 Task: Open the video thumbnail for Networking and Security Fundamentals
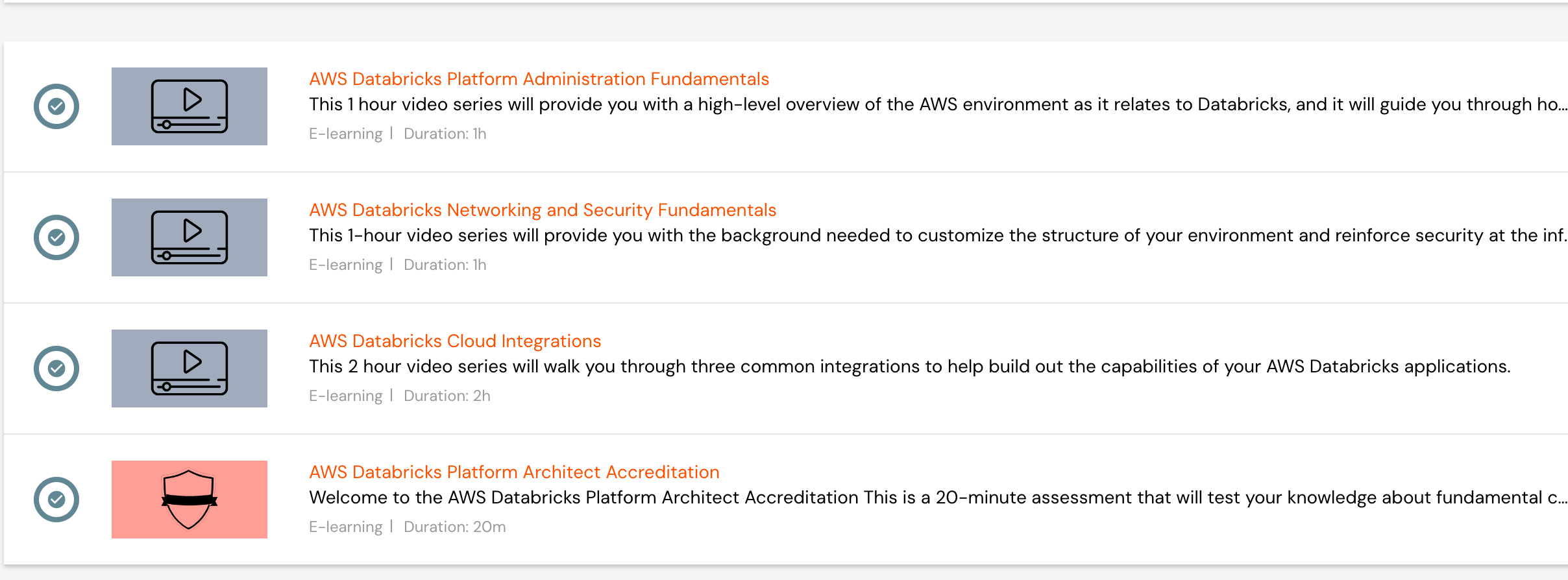coord(190,237)
